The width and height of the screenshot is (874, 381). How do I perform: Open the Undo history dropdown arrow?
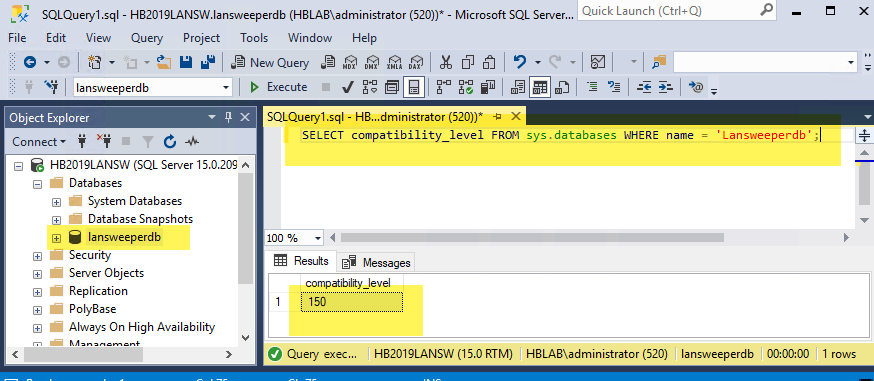click(x=537, y=62)
